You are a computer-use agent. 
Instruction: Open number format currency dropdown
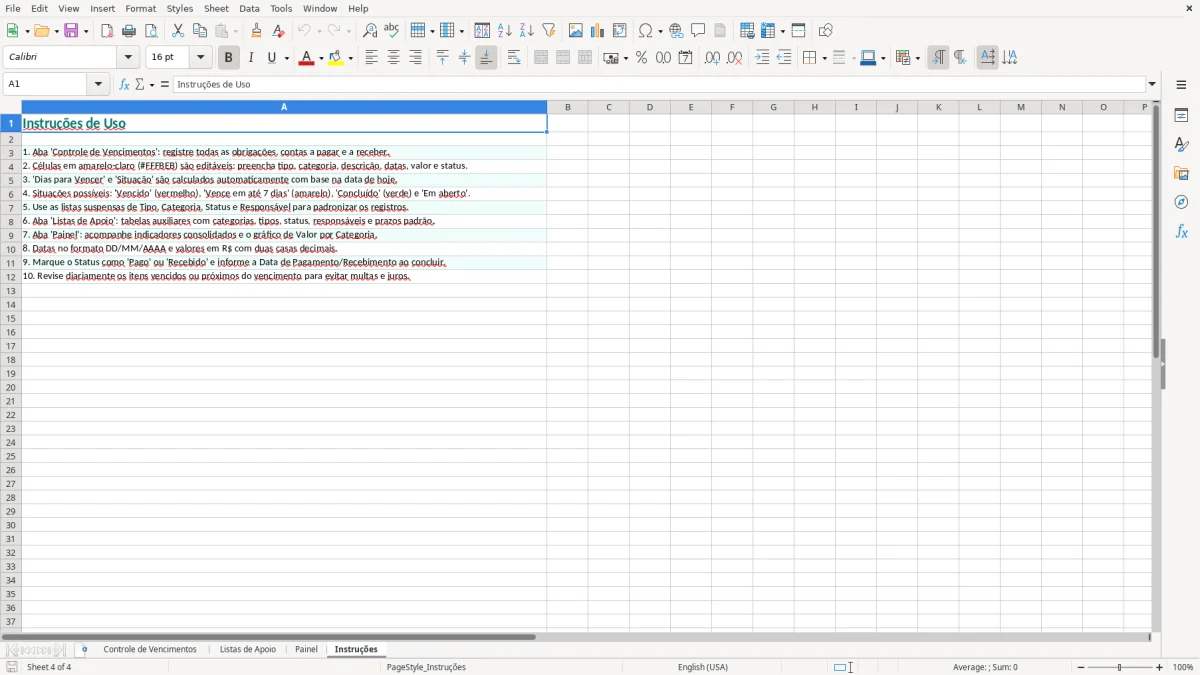[x=625, y=58]
